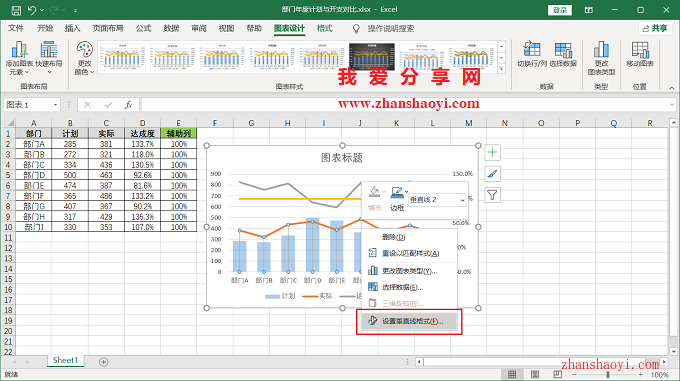
Task: Click the zoom out minus button
Action: [x=574, y=374]
